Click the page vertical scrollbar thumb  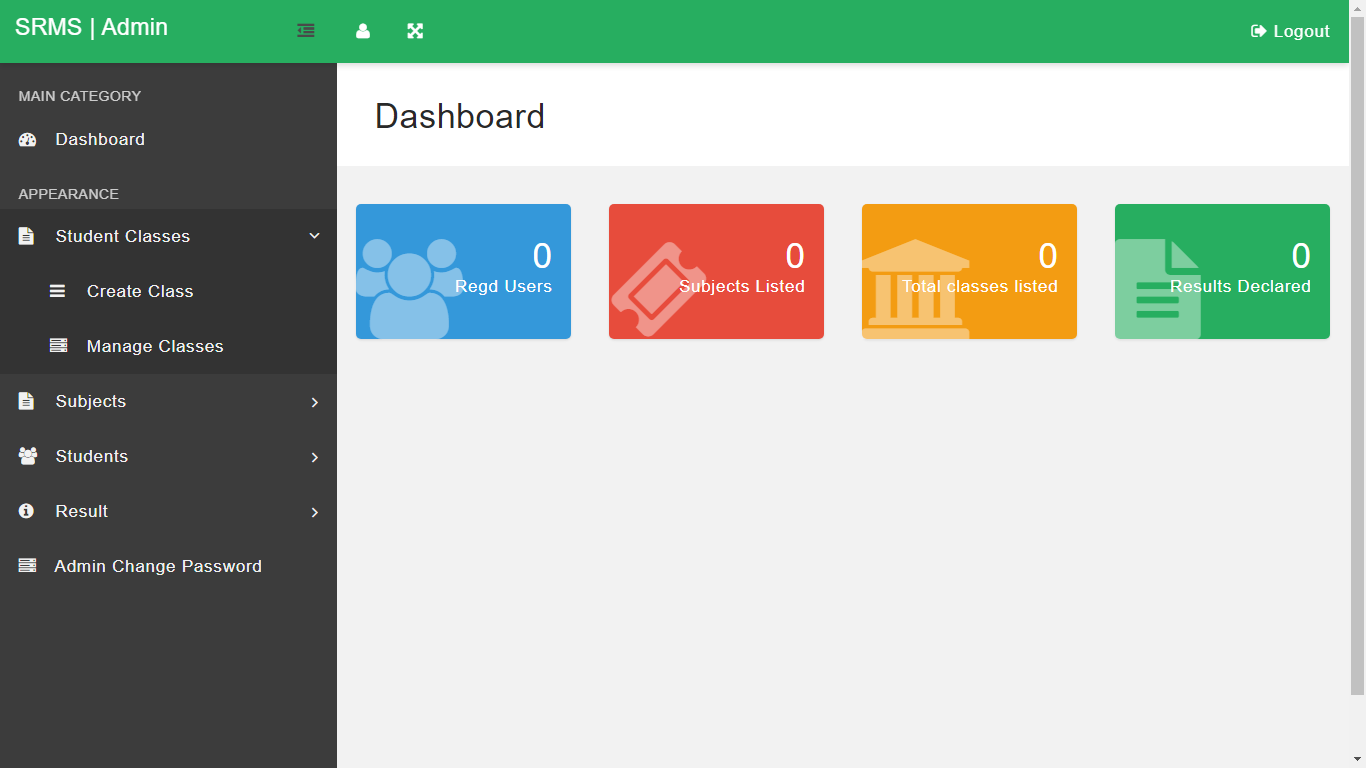(x=1357, y=355)
